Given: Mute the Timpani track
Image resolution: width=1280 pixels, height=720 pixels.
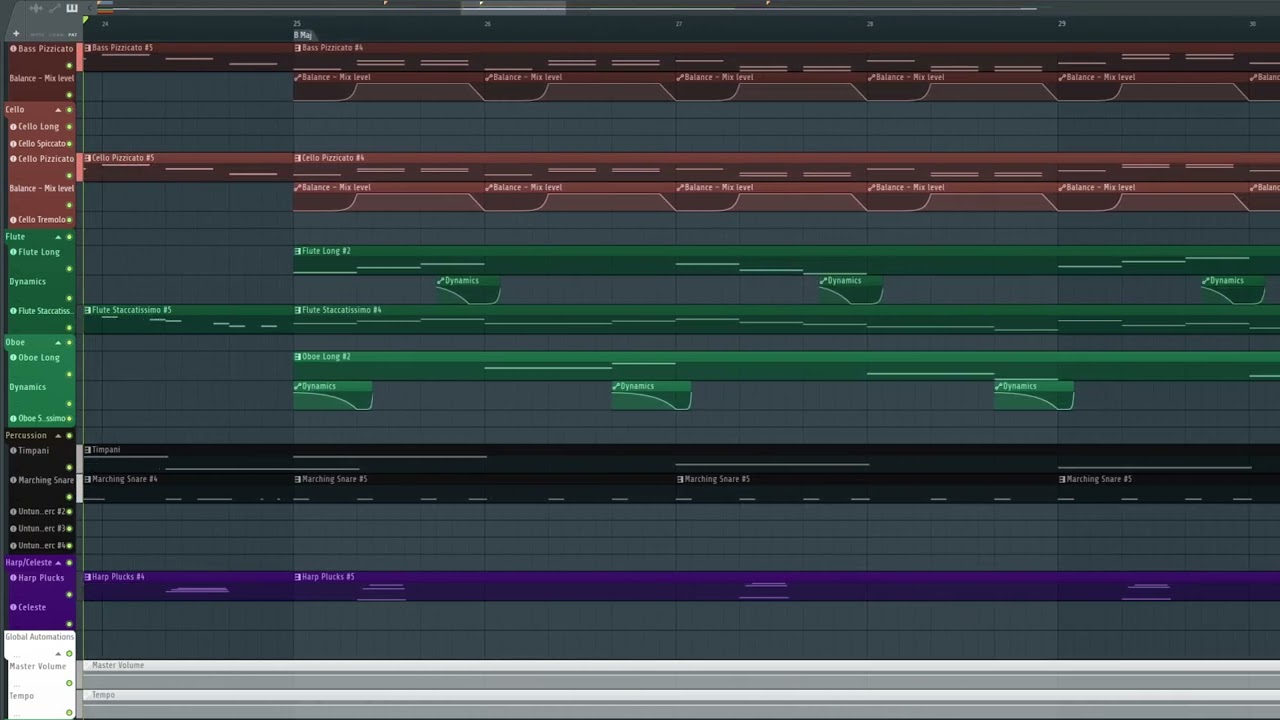Looking at the screenshot, I should click(69, 467).
